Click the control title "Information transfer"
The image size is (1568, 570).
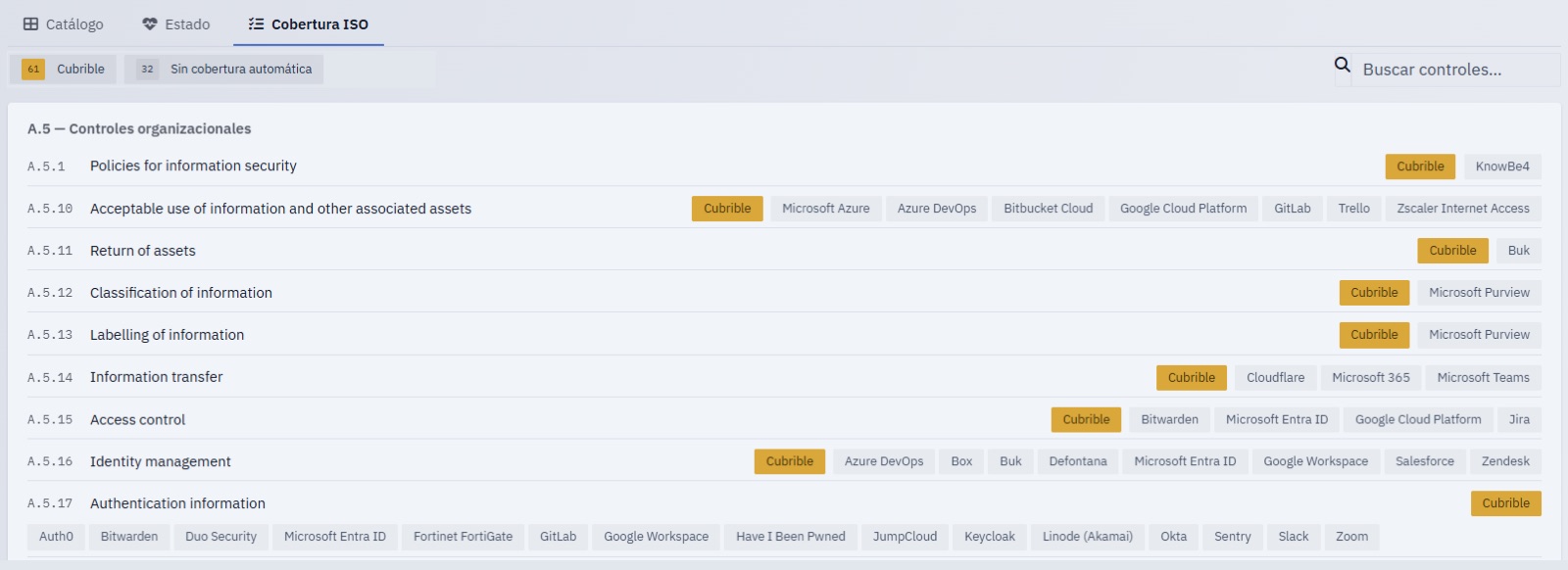(156, 377)
